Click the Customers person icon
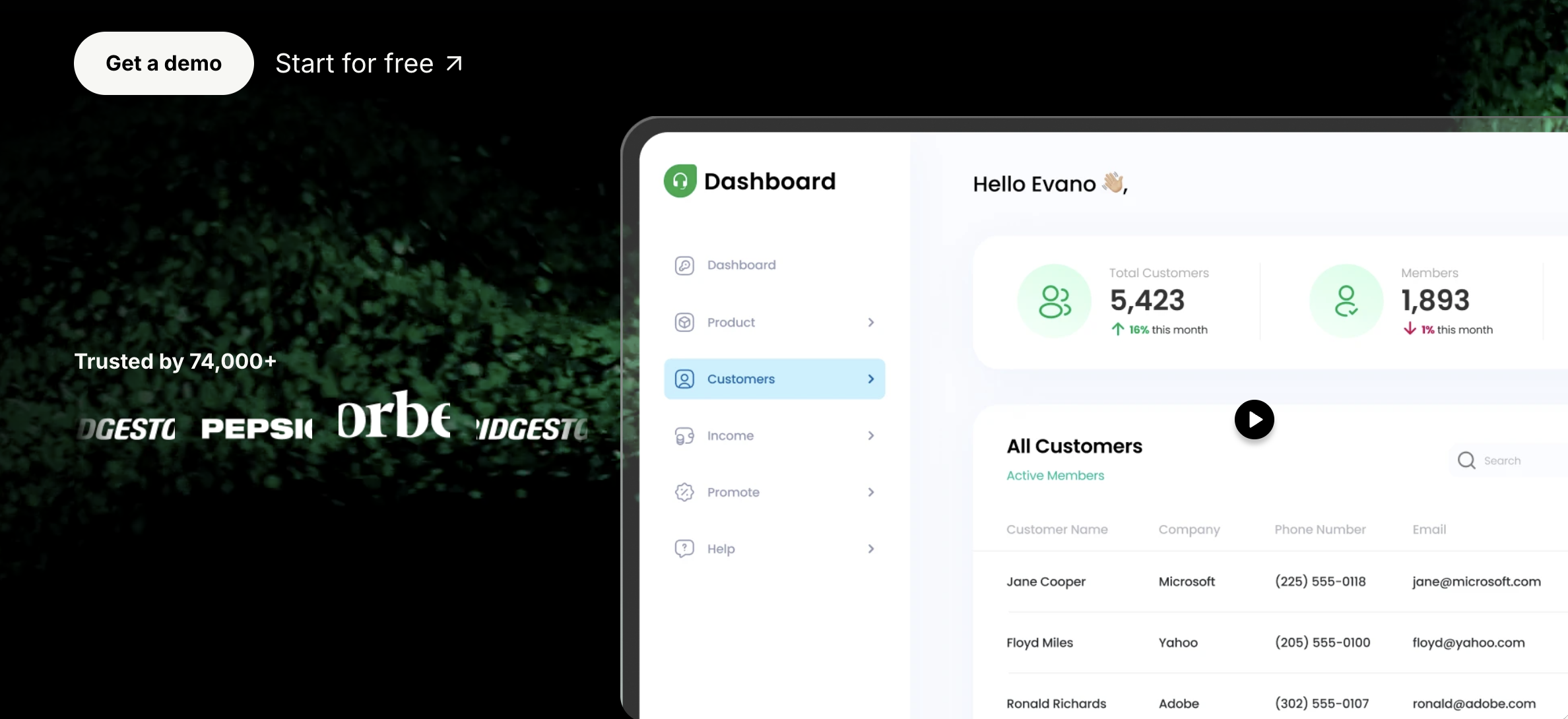The image size is (1568, 719). [684, 379]
